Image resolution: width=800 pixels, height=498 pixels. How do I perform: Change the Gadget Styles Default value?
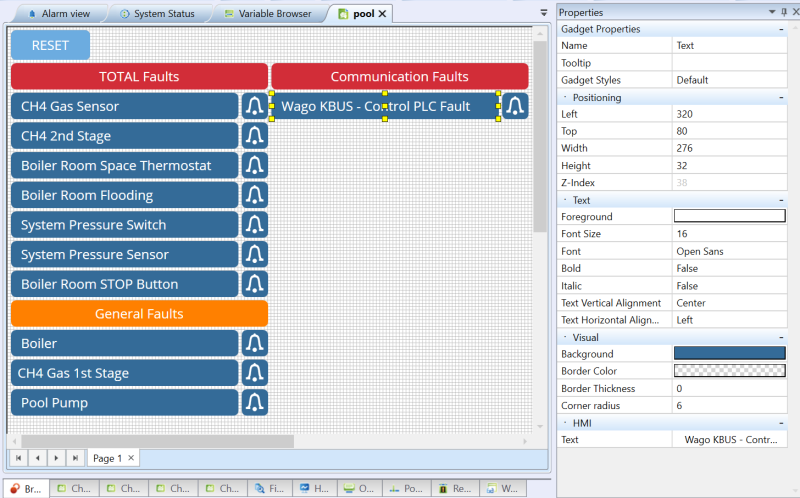[730, 80]
